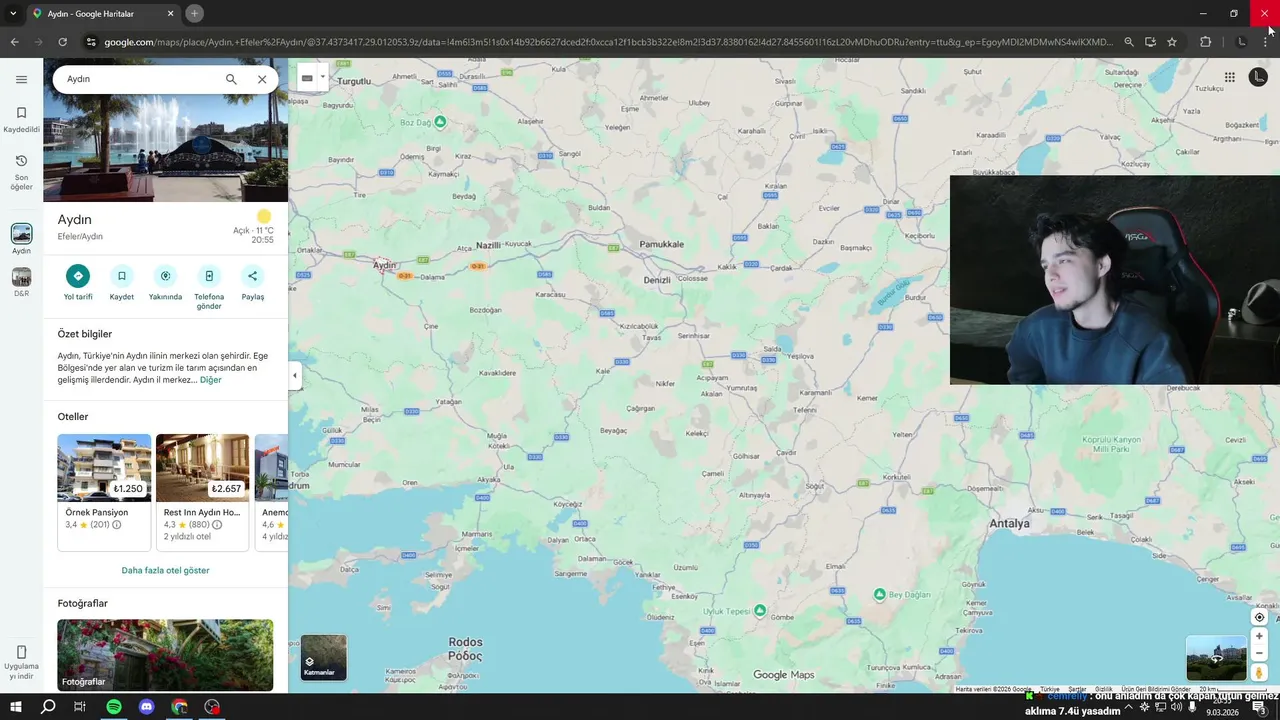Open the Fotoğraflar photo thumbnail

pos(165,655)
